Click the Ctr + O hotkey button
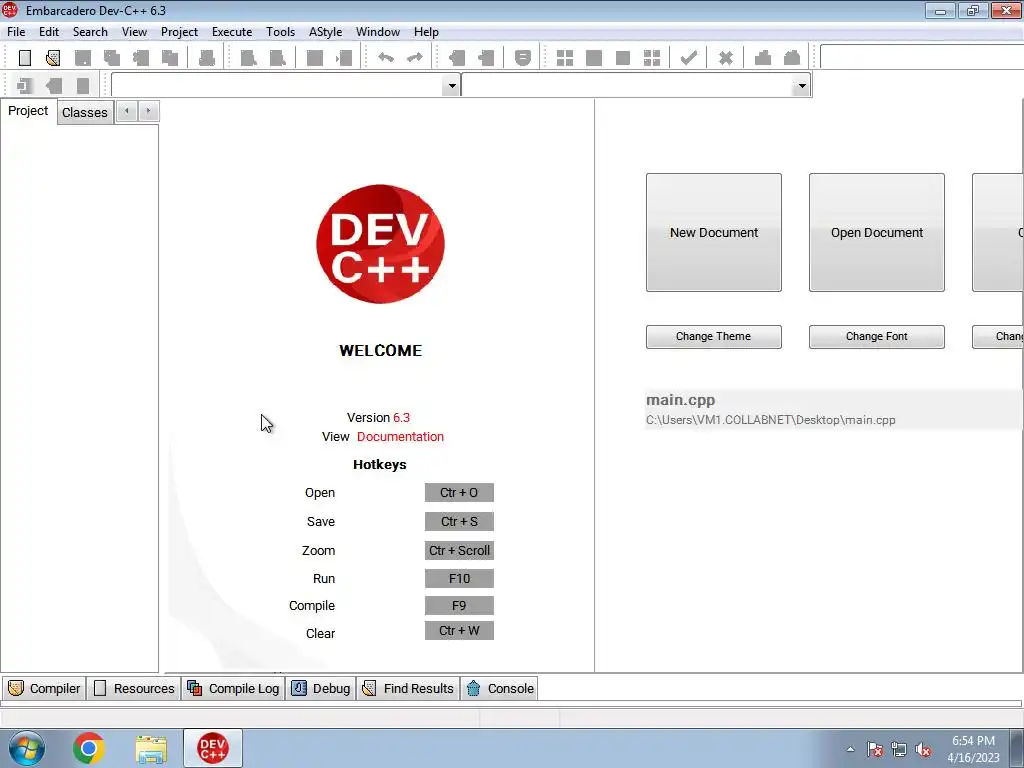The height and width of the screenshot is (768, 1024). (459, 492)
